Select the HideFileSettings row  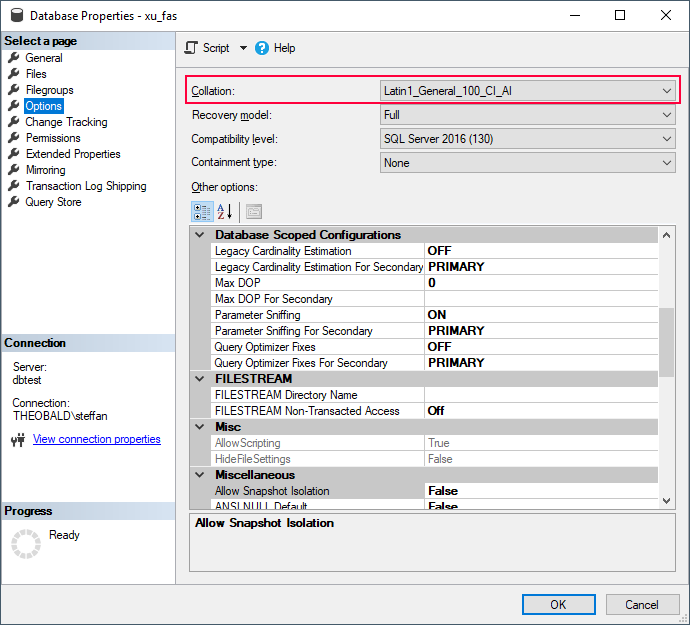tap(434, 459)
